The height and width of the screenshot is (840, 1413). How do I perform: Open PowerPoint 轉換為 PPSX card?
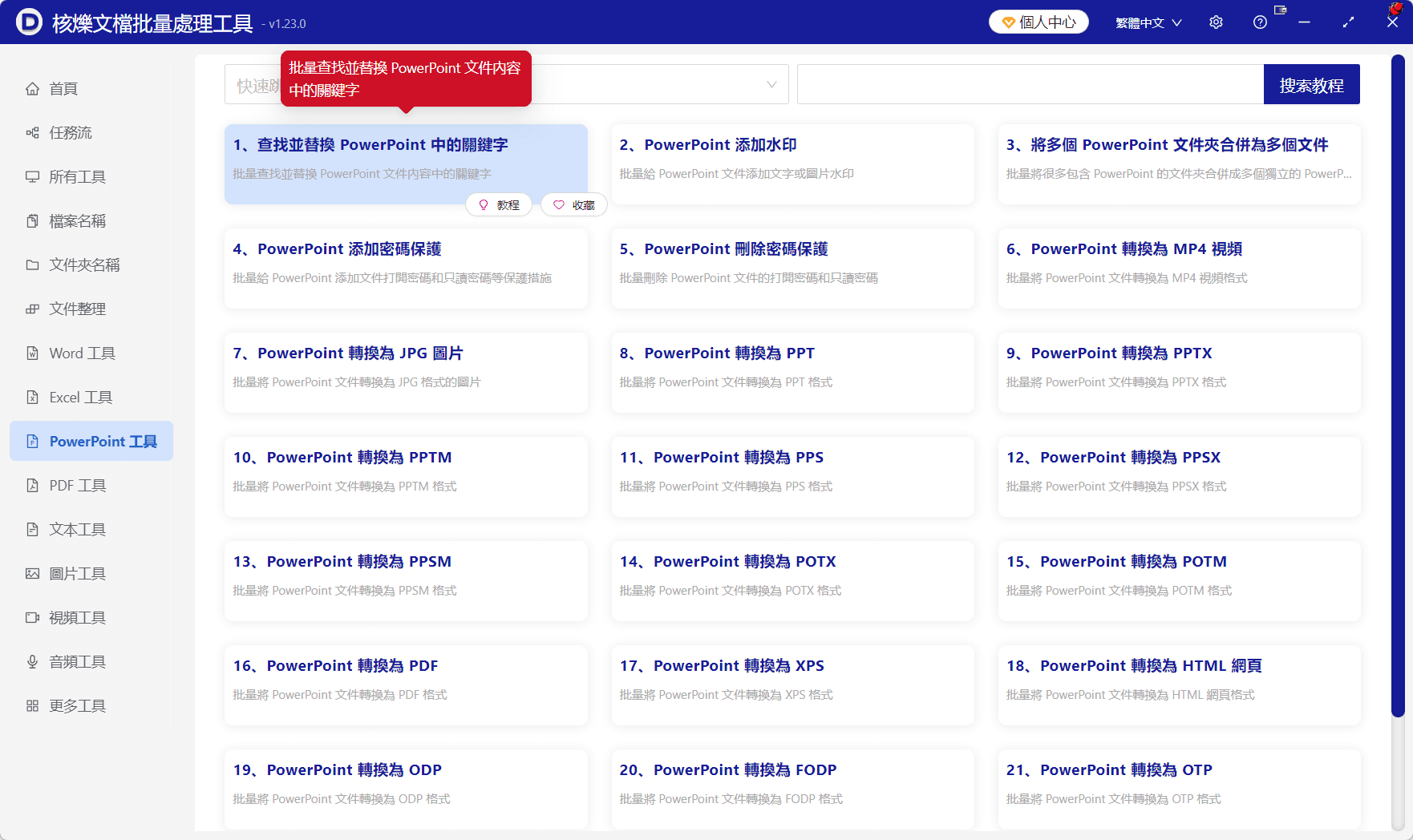point(1179,477)
